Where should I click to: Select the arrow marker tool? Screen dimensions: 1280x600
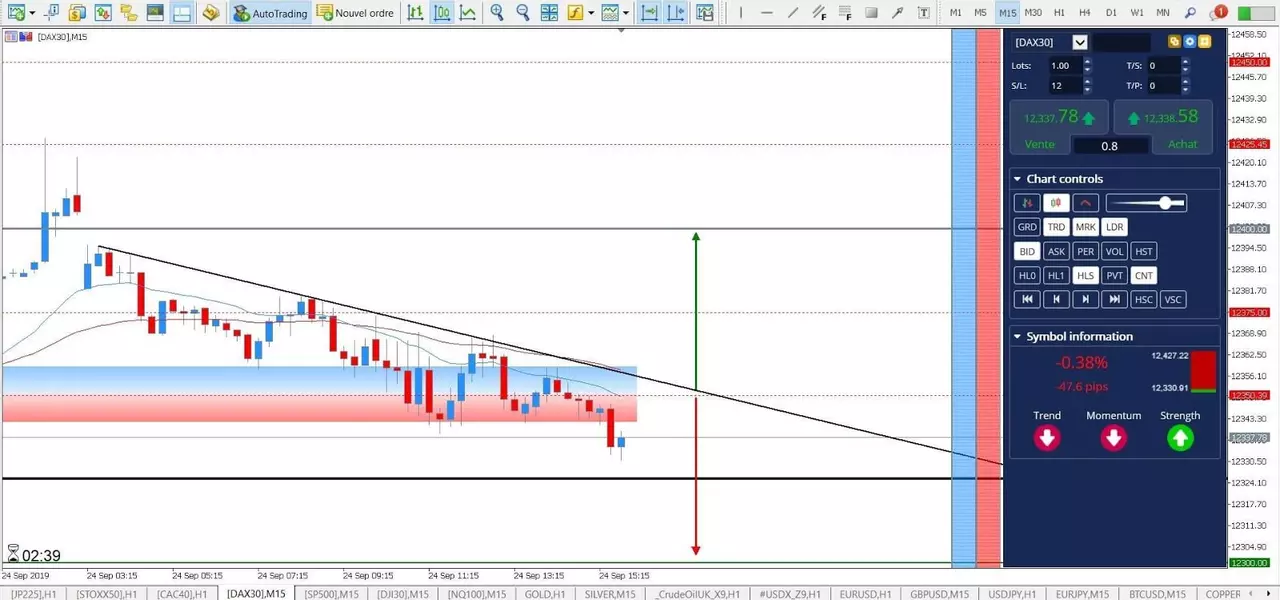point(897,13)
